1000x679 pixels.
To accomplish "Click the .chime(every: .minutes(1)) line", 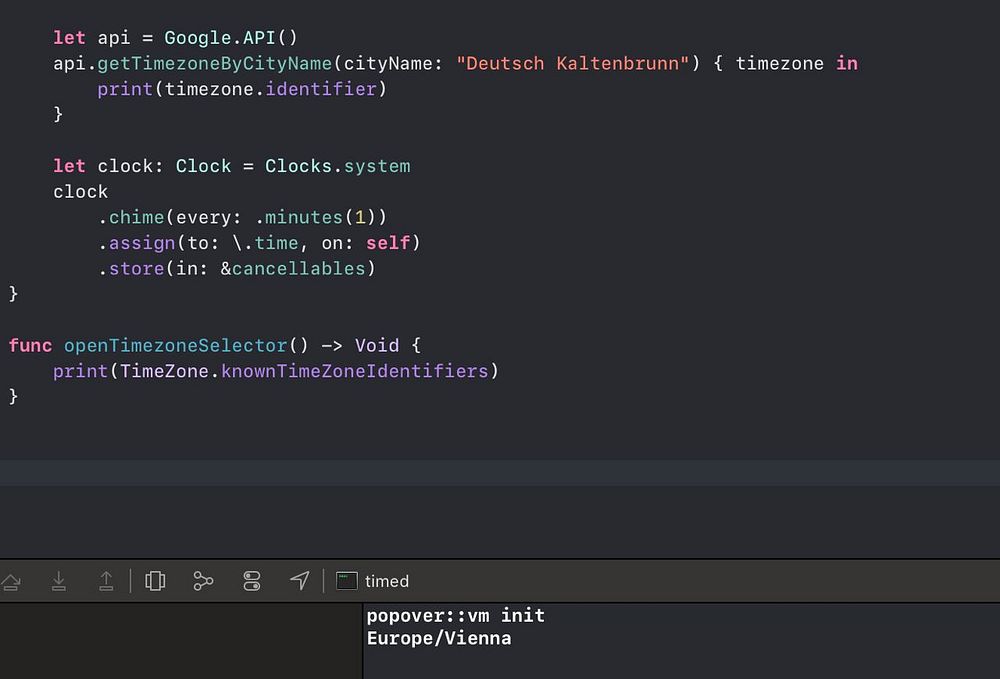I will pos(242,217).
